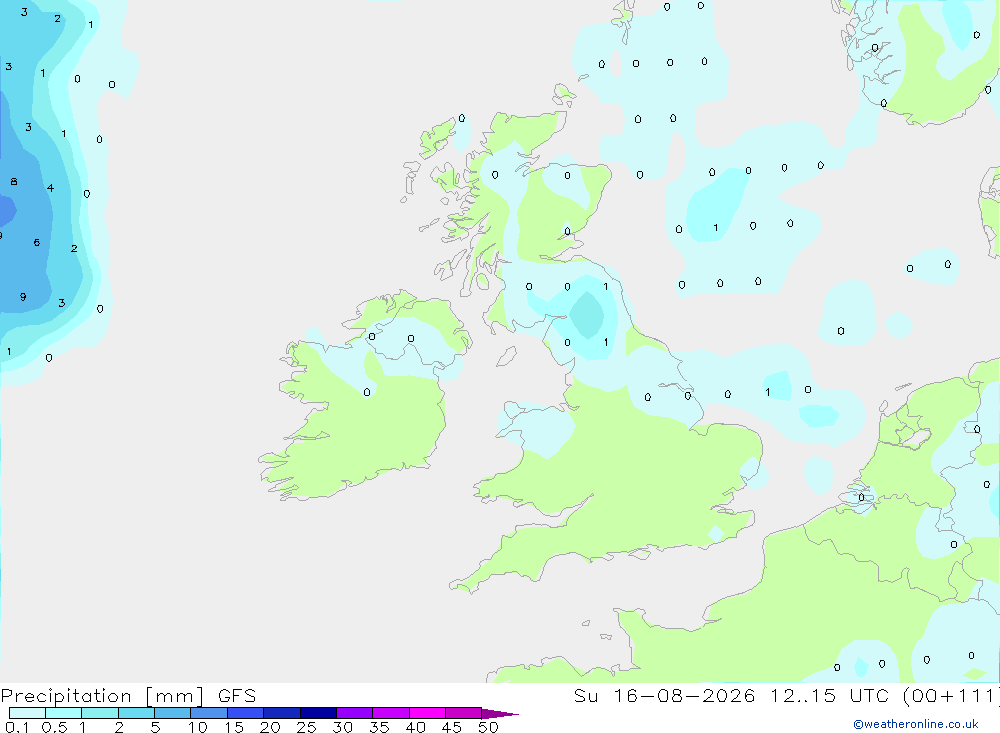1000x733 pixels.
Task: Click the legend swatch between 15 and 20
Action: point(246,713)
